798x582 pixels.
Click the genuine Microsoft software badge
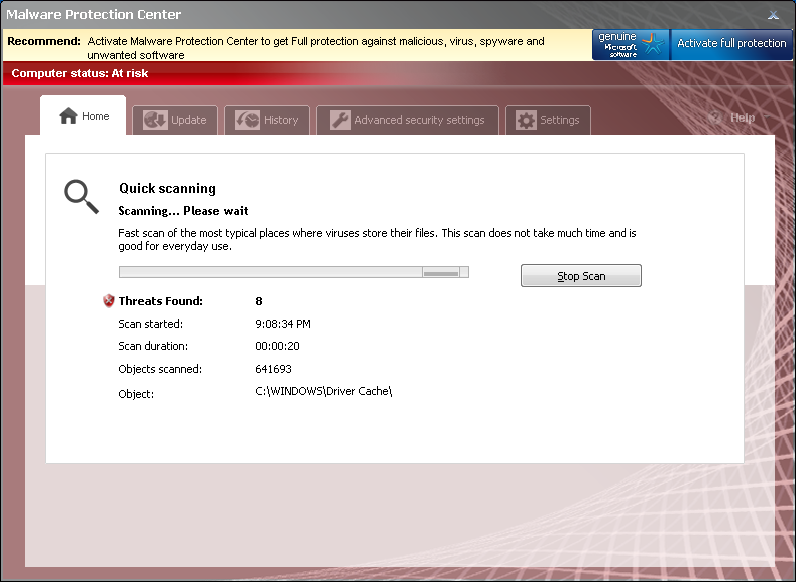tap(631, 44)
